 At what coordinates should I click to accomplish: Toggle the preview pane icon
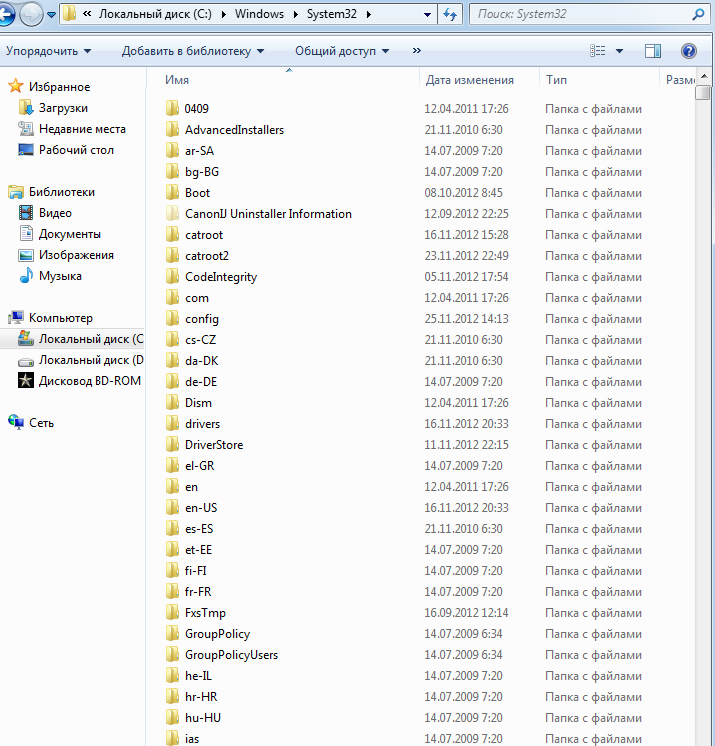(x=653, y=51)
